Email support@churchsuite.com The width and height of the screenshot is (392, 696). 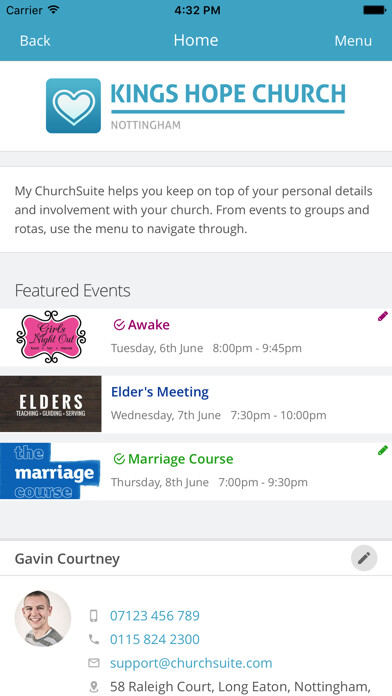[x=191, y=663]
